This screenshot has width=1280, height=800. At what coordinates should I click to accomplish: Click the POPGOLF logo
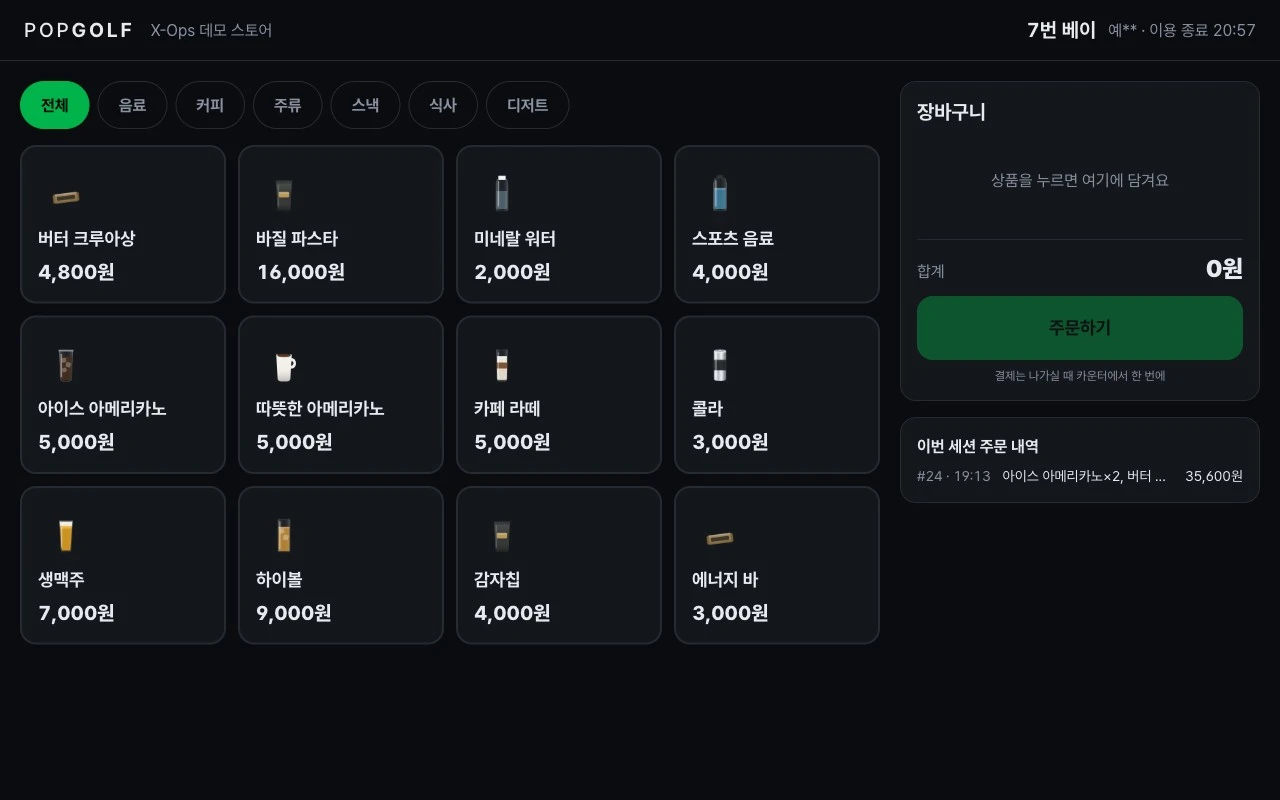(79, 30)
